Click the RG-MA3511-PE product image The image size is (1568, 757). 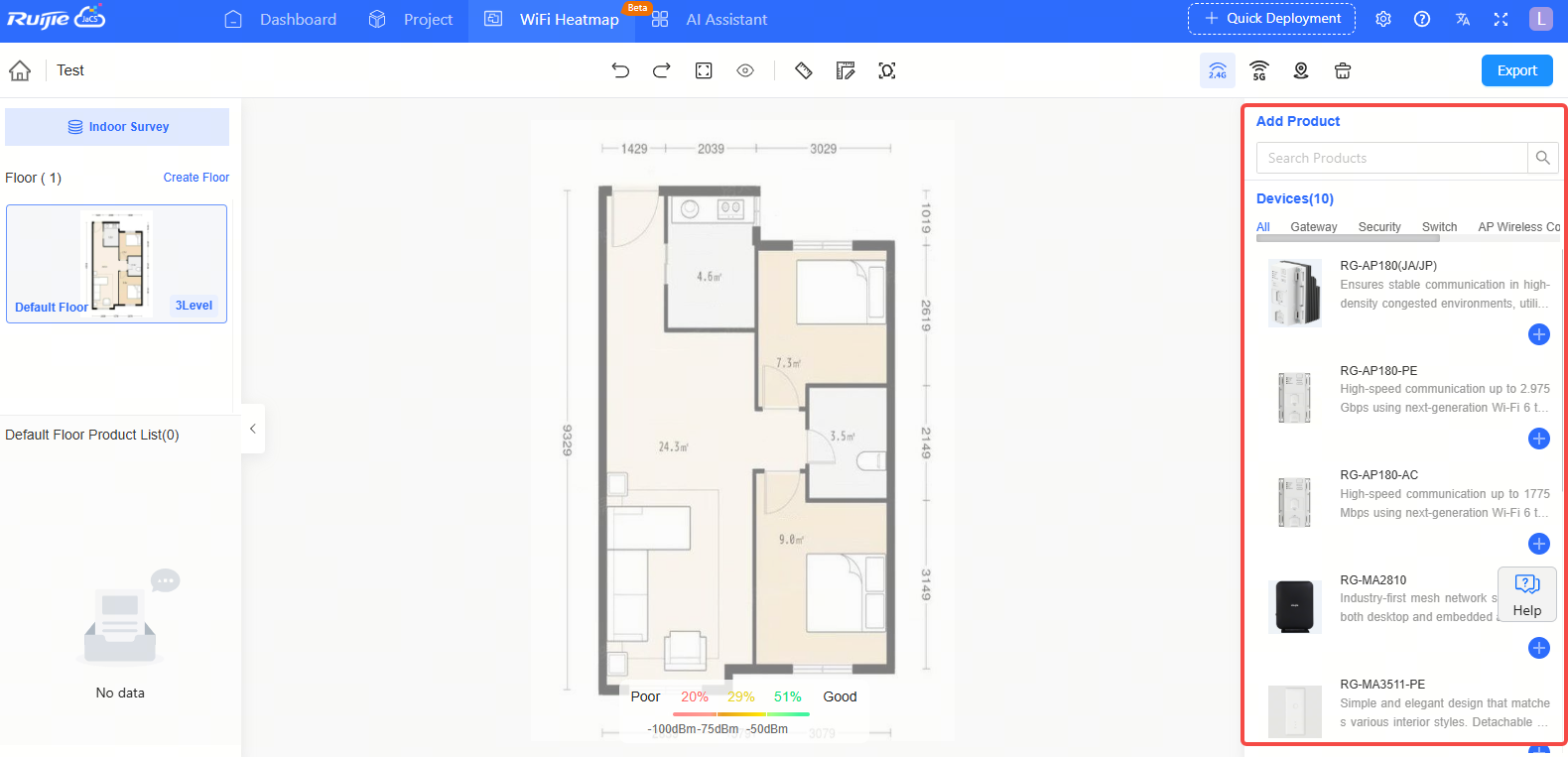[x=1295, y=711]
